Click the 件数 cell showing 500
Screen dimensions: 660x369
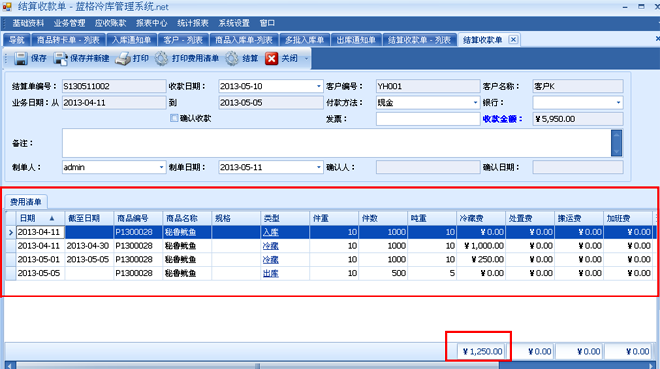click(383, 273)
